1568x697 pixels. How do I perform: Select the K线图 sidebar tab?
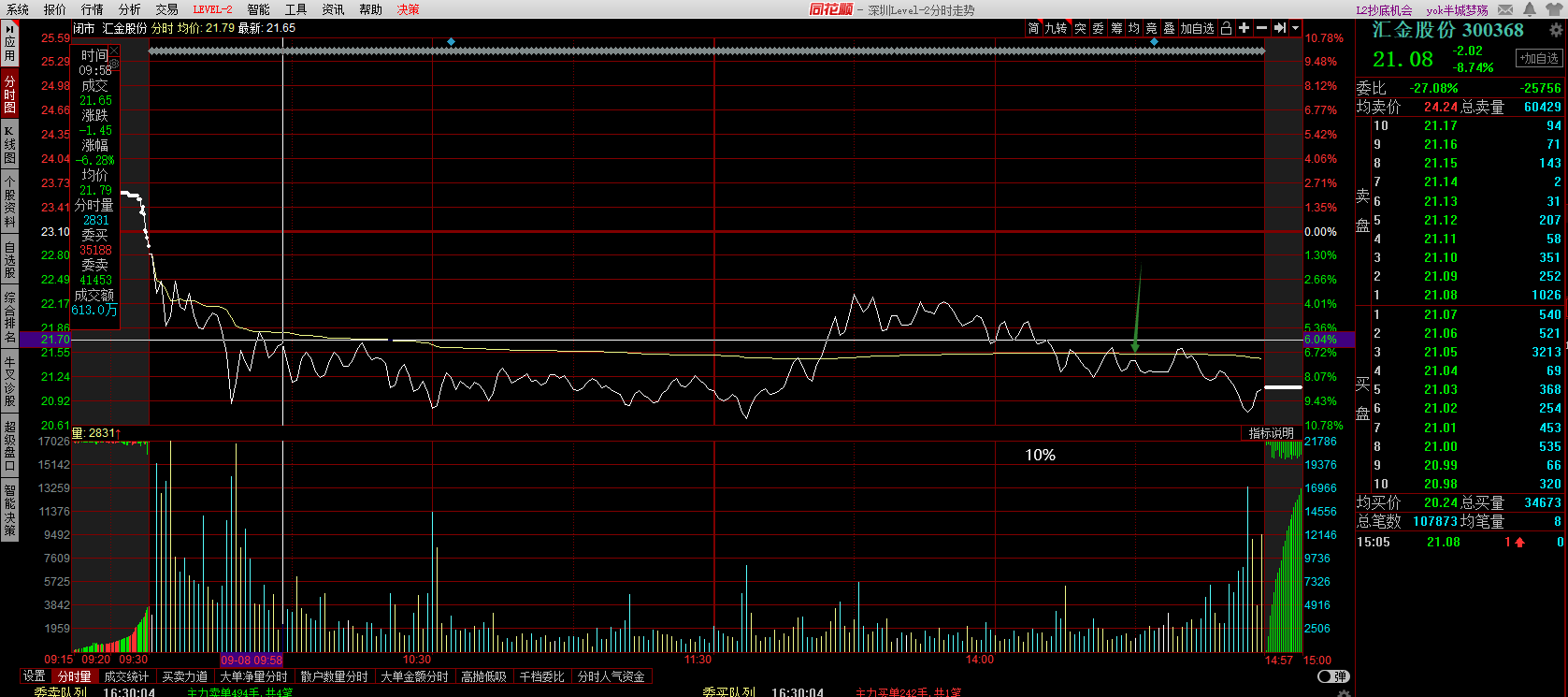click(x=9, y=144)
